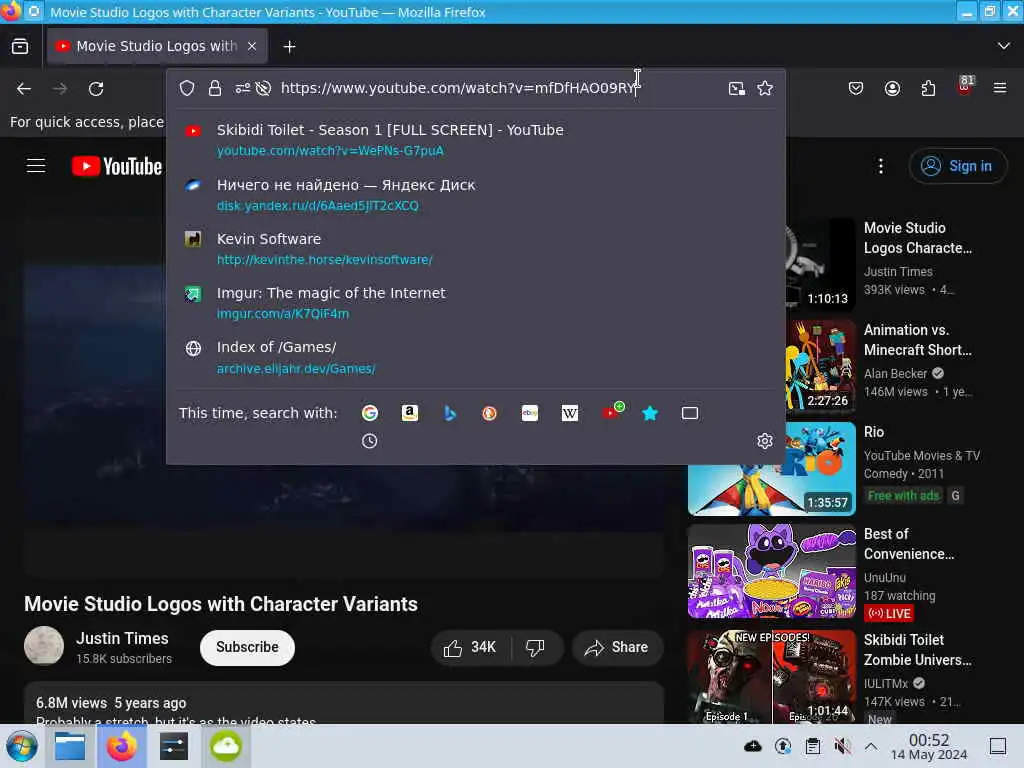This screenshot has height=768, width=1024.
Task: Select the Index of /Games/ suggestion
Action: 475,357
